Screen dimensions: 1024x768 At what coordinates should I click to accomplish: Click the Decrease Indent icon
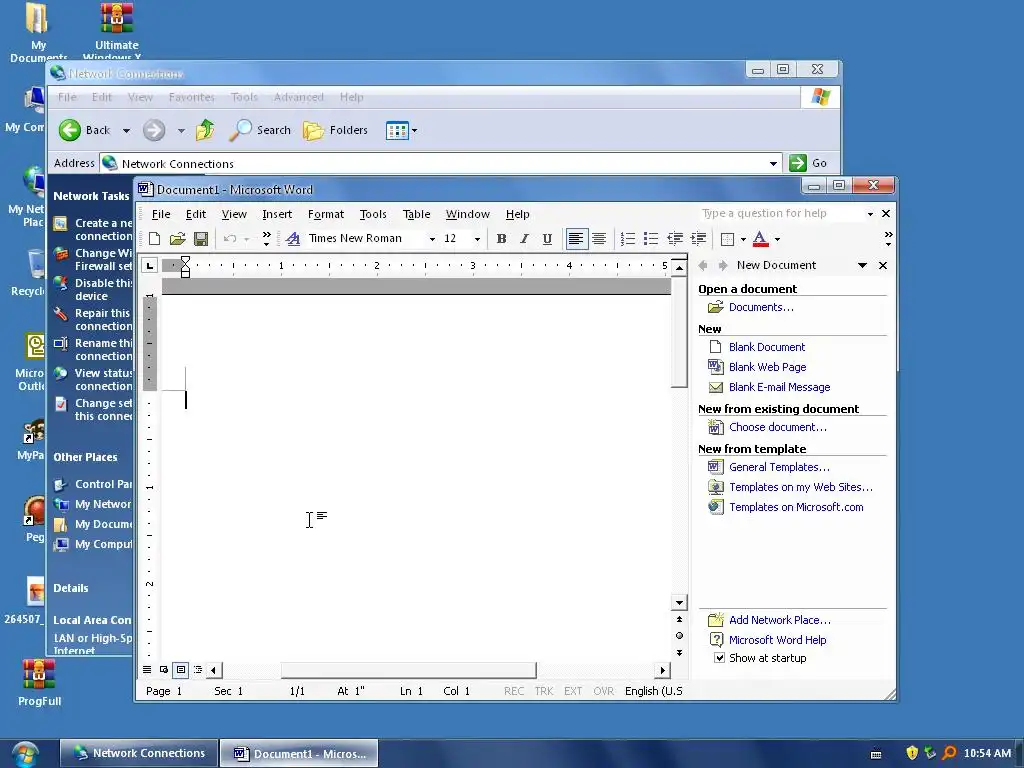pyautogui.click(x=675, y=239)
